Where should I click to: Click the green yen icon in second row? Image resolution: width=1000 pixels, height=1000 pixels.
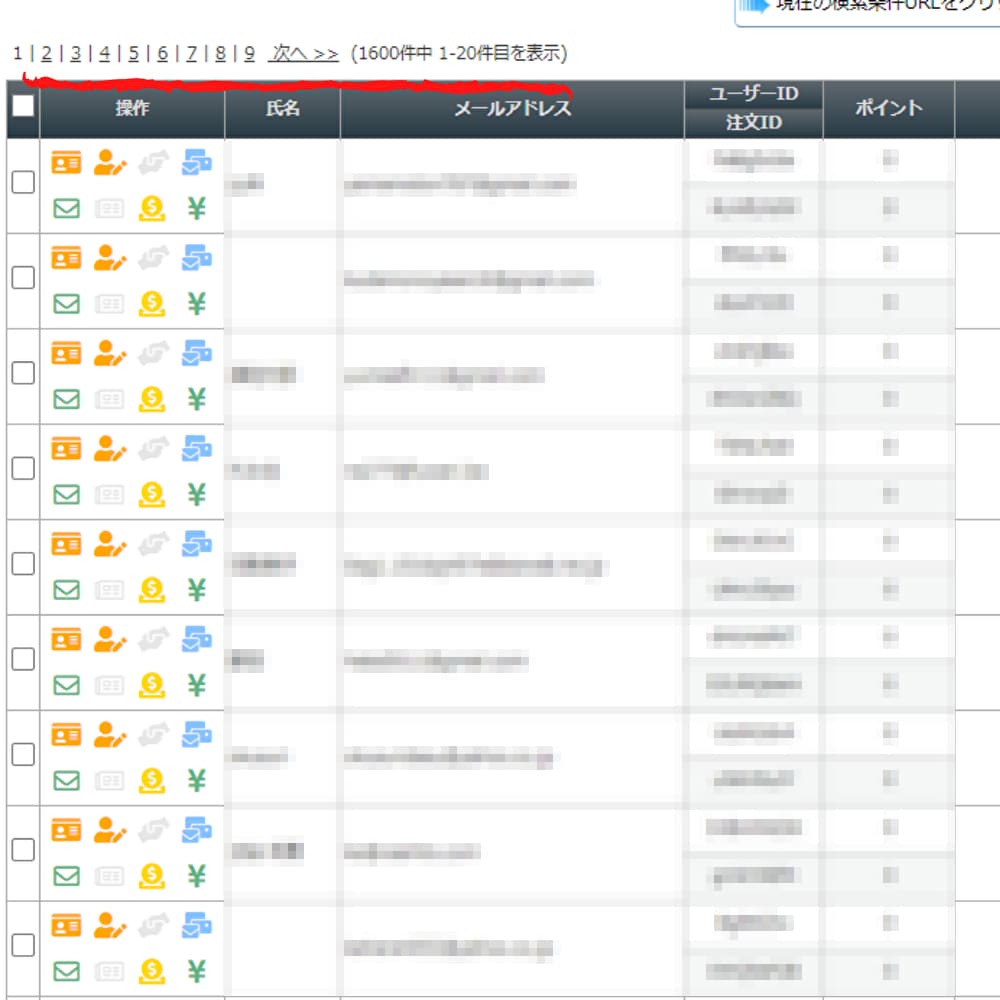(x=196, y=304)
